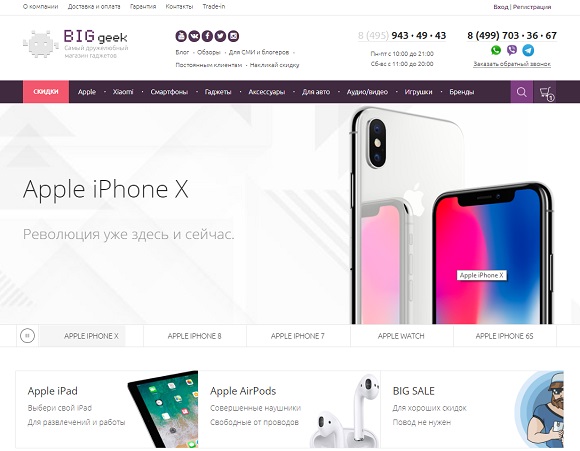The image size is (580, 451).
Task: Pause the banner slideshow
Action: tap(27, 336)
